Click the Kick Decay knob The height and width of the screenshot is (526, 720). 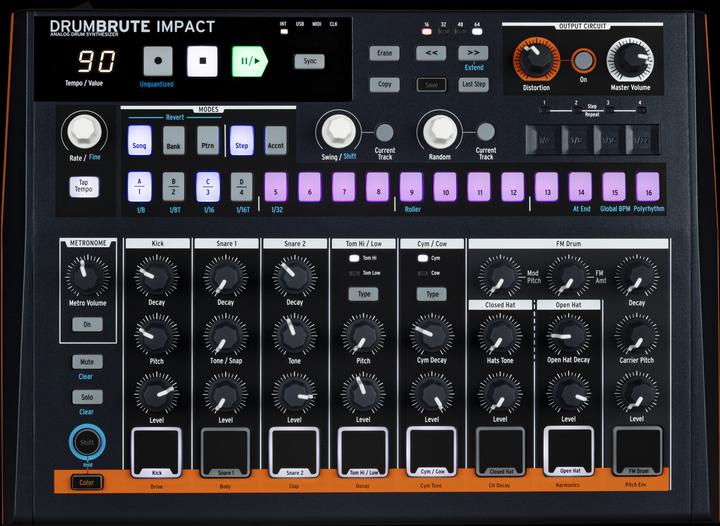(157, 277)
